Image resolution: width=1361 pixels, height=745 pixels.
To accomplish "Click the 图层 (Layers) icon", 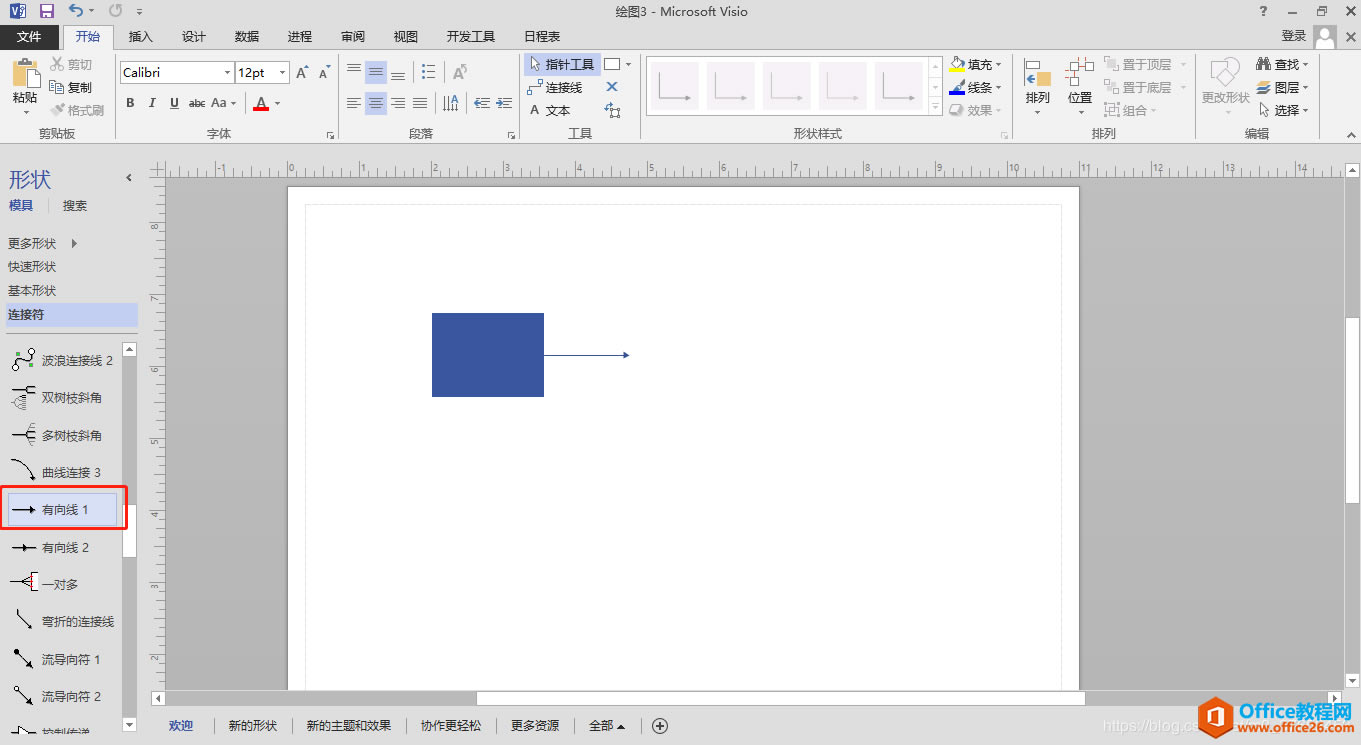I will 1284,86.
